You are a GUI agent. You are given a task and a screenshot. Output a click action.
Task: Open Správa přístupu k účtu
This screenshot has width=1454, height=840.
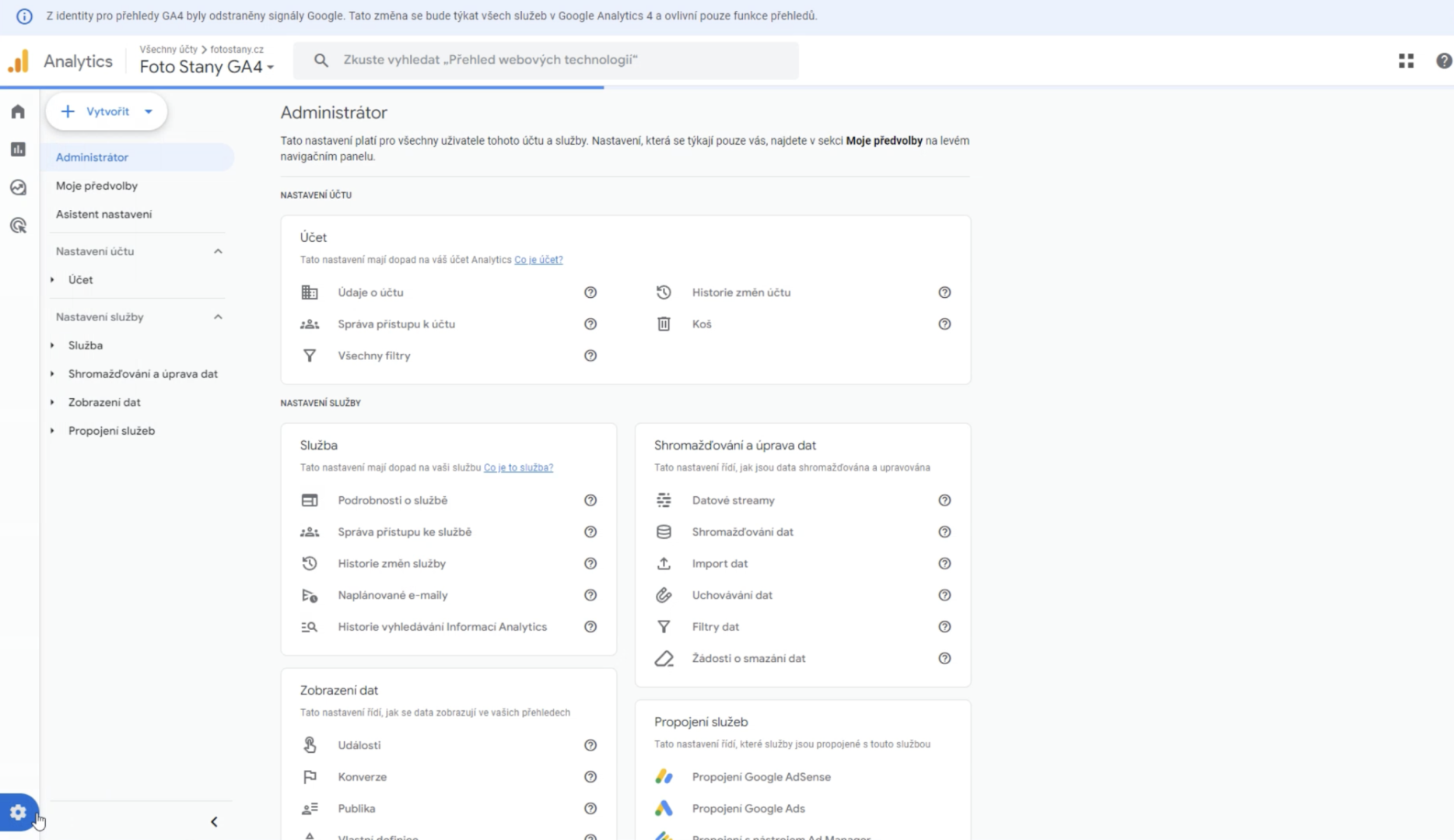(396, 324)
